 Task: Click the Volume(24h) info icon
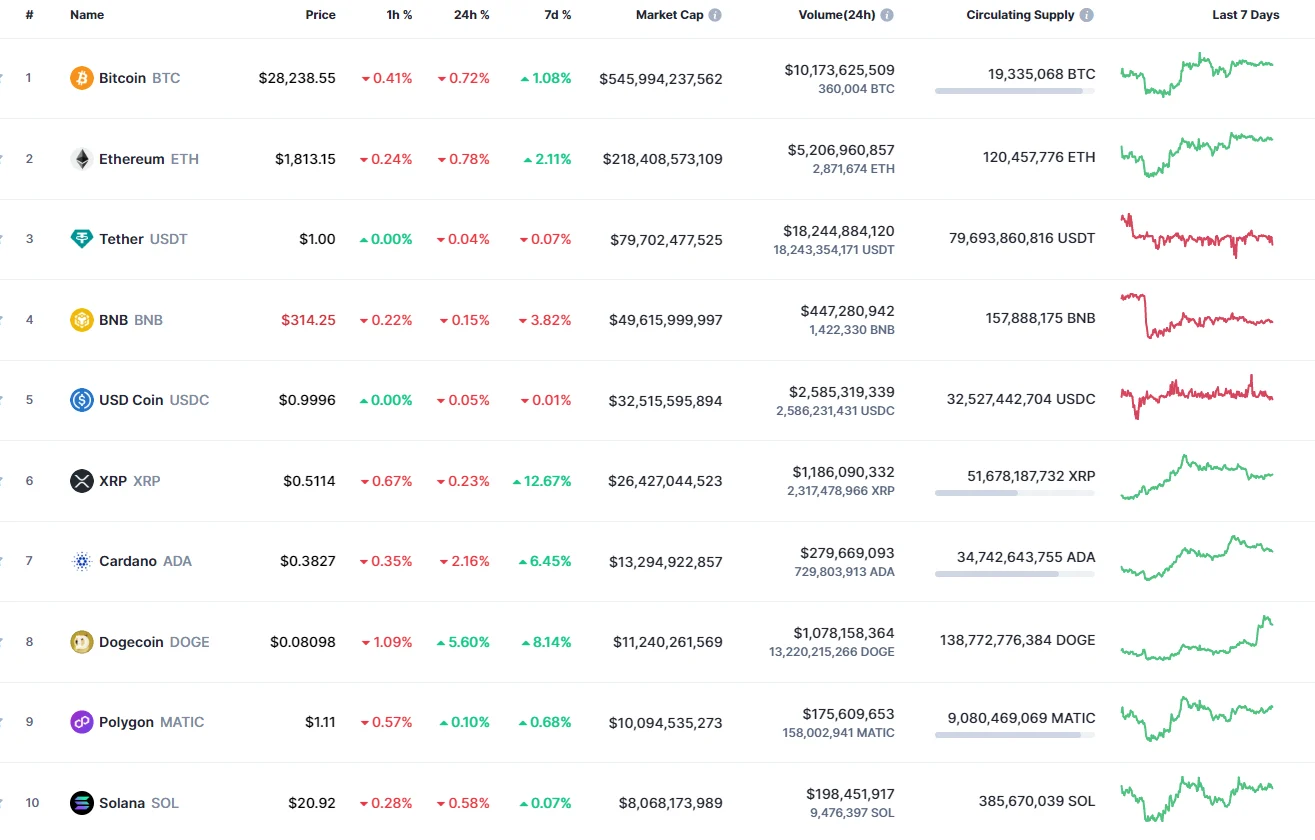click(886, 14)
